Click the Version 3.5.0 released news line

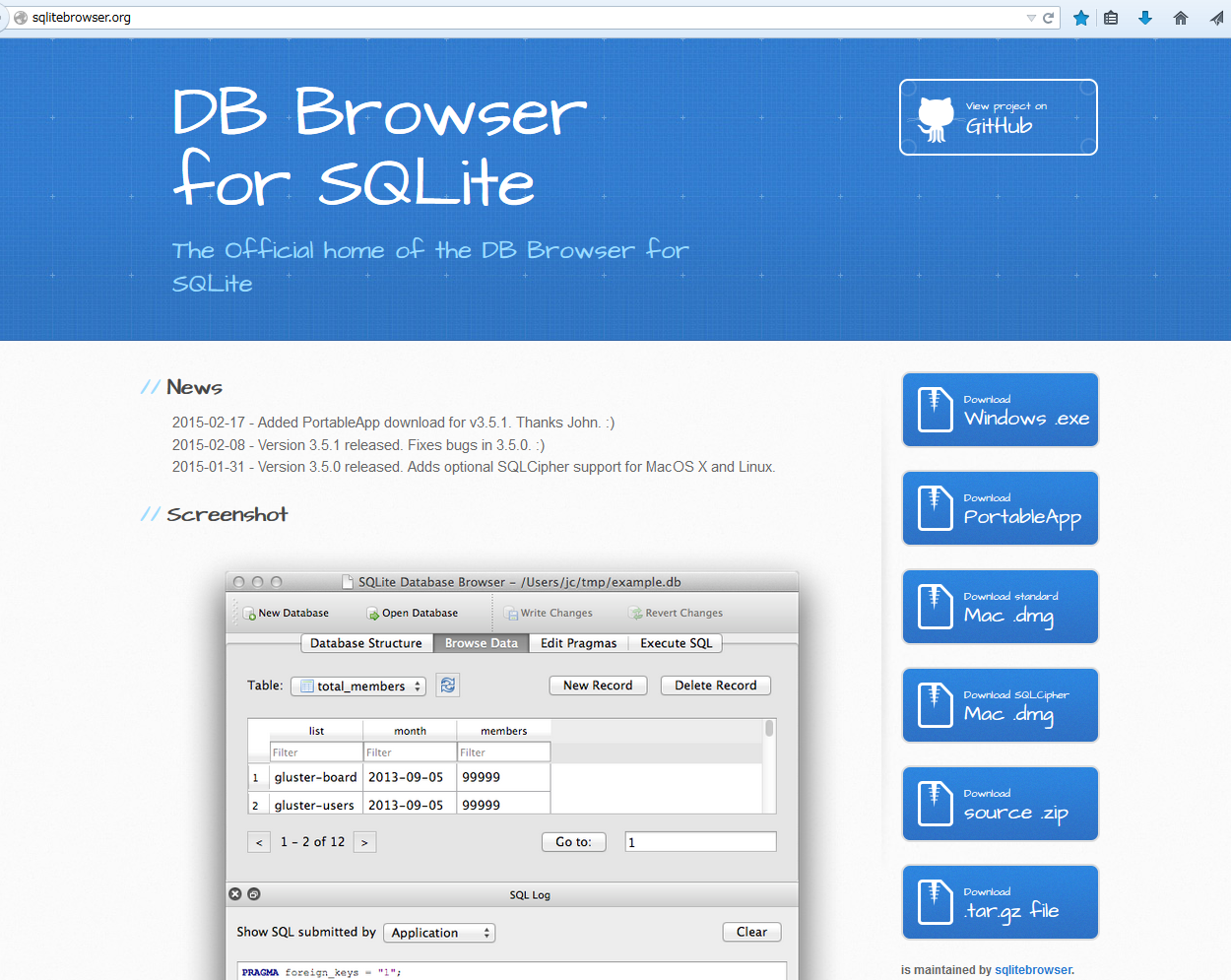[x=474, y=467]
